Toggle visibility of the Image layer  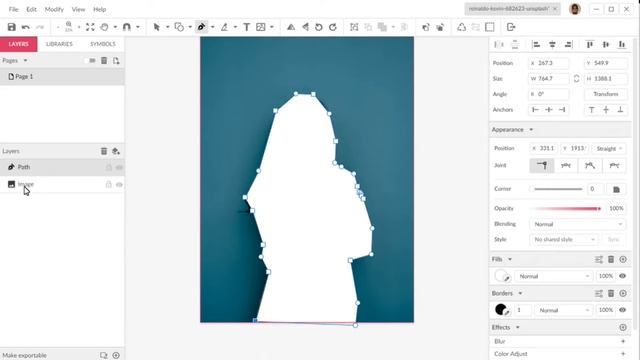pyautogui.click(x=119, y=184)
